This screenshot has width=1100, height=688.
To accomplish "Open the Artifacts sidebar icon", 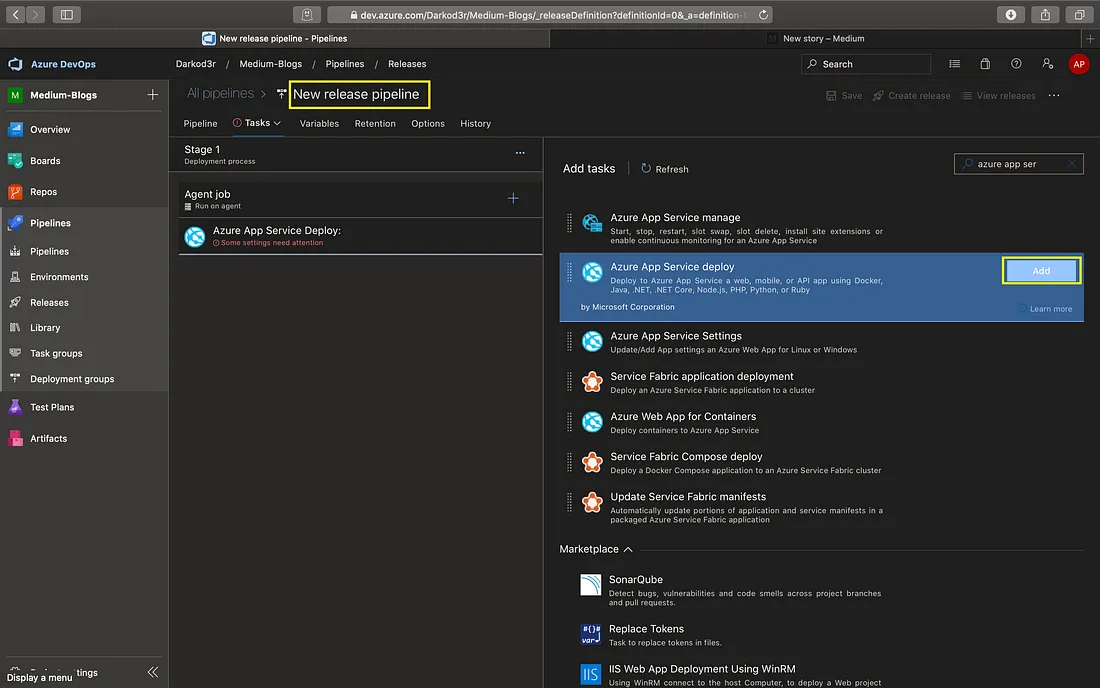I will (x=15, y=438).
